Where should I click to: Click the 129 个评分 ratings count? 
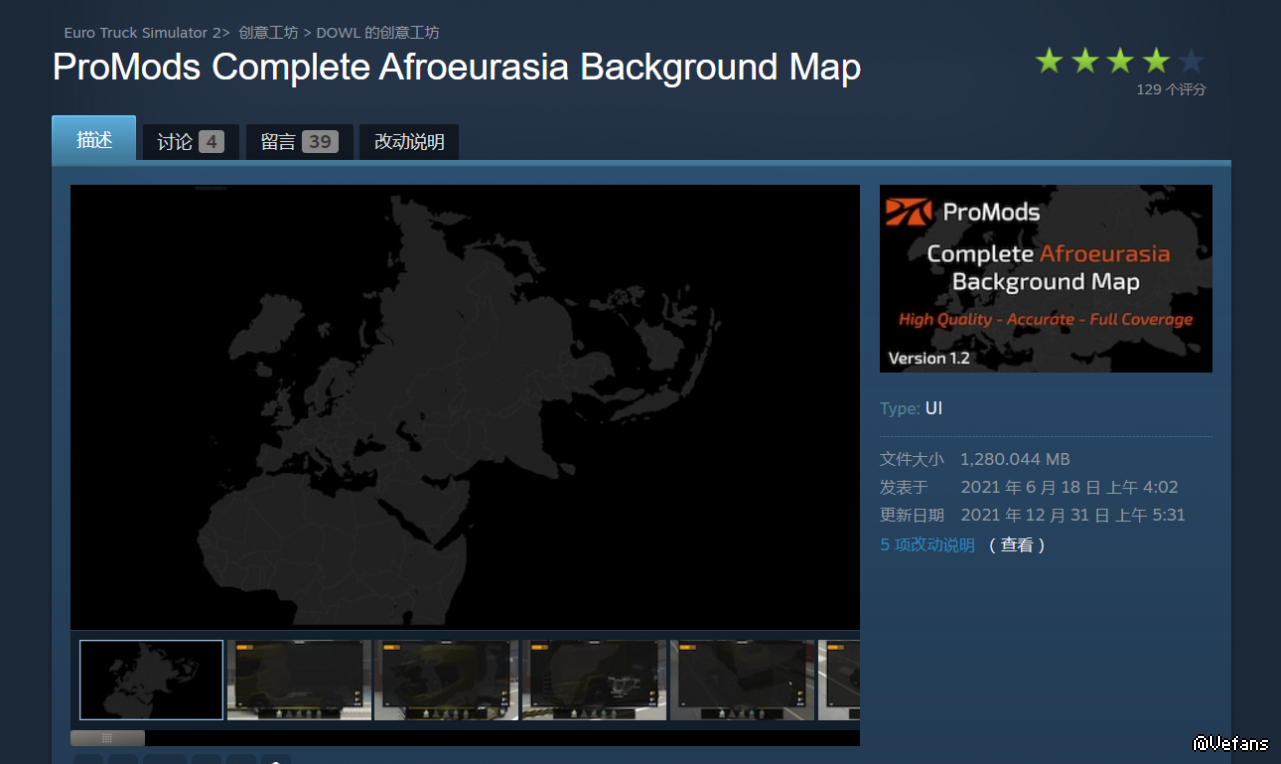(1171, 90)
